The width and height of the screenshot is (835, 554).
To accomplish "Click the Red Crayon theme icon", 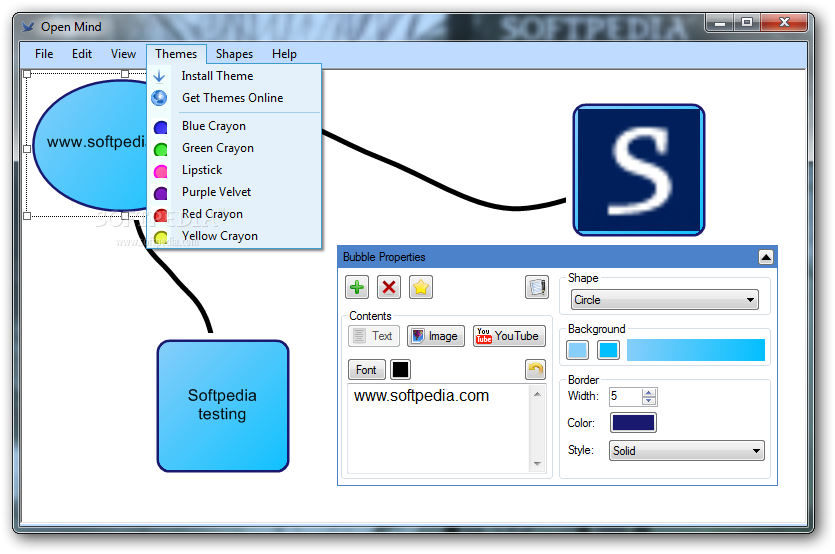I will pos(160,215).
